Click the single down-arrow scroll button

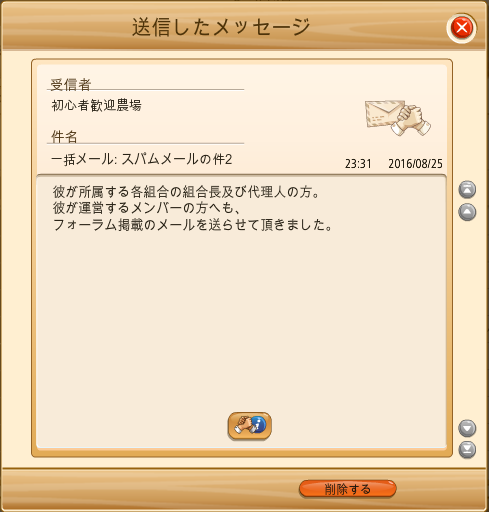[x=467, y=428]
